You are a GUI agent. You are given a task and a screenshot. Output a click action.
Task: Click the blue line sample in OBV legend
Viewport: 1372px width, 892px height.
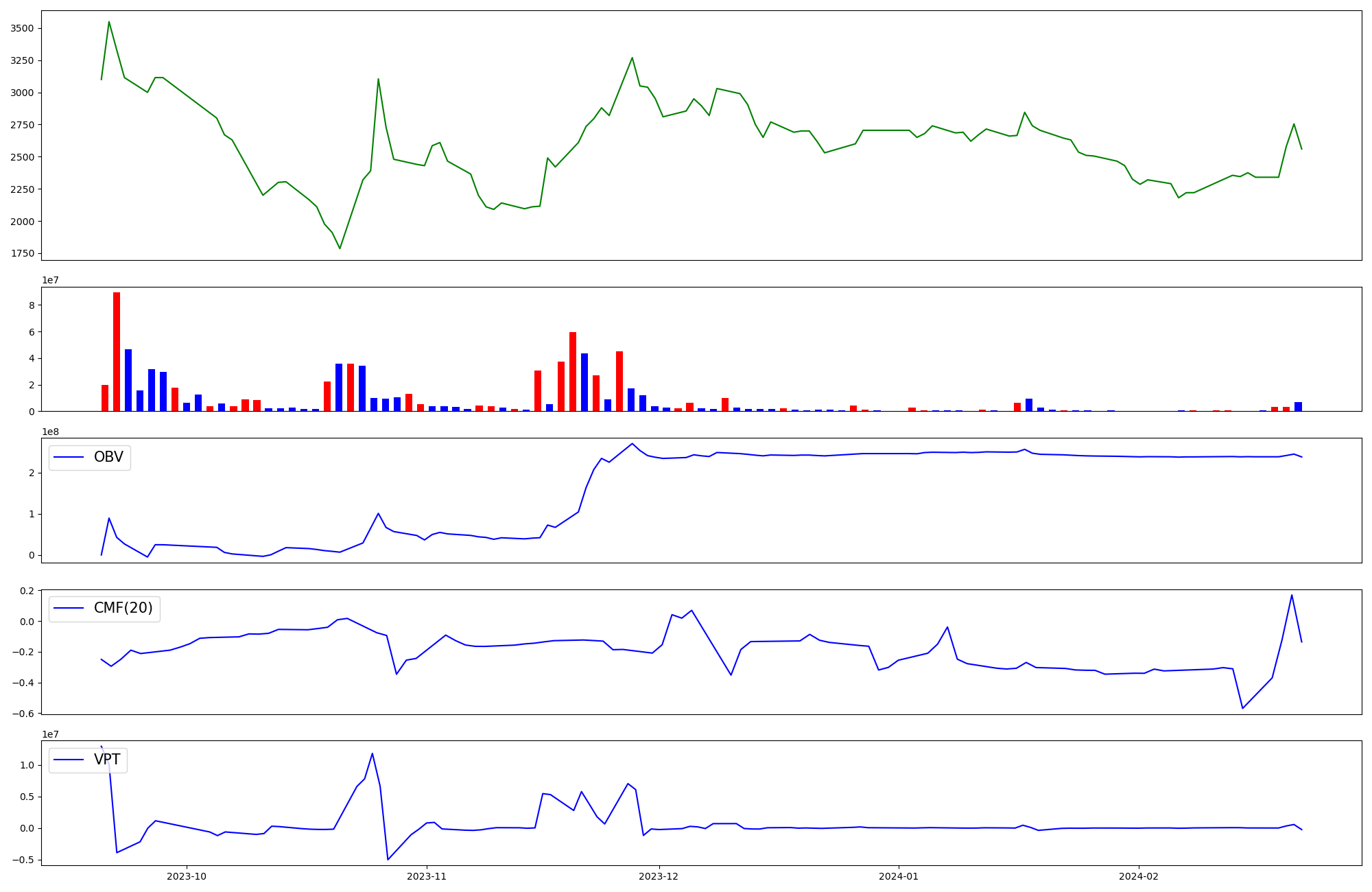coord(69,458)
